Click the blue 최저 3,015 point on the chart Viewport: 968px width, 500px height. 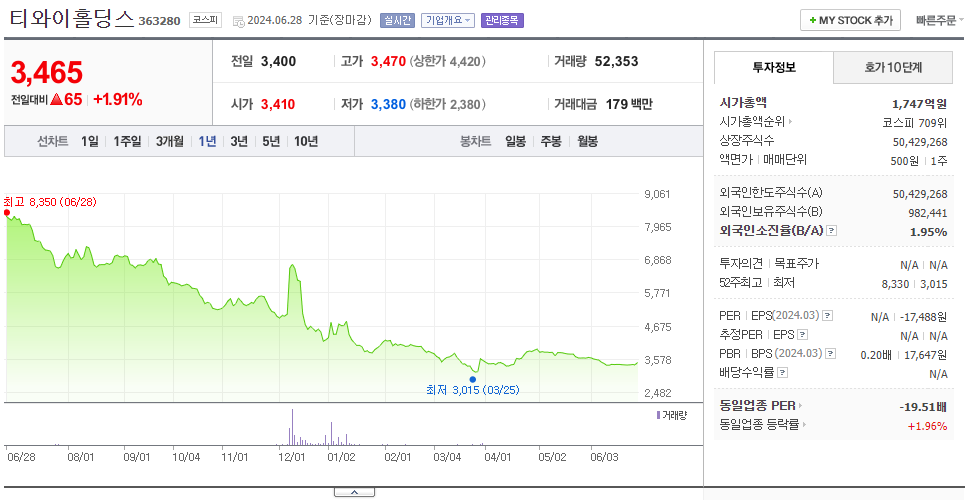coord(473,380)
